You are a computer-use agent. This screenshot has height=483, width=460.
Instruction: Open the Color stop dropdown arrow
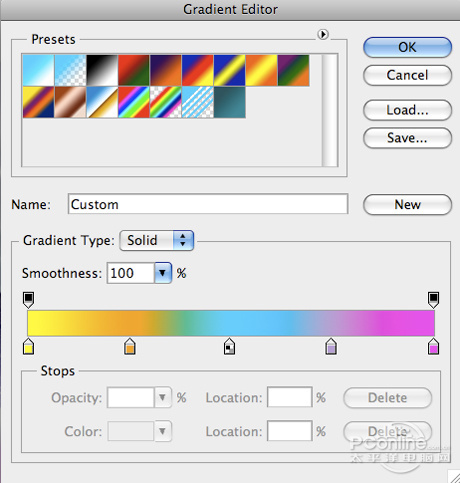(163, 431)
